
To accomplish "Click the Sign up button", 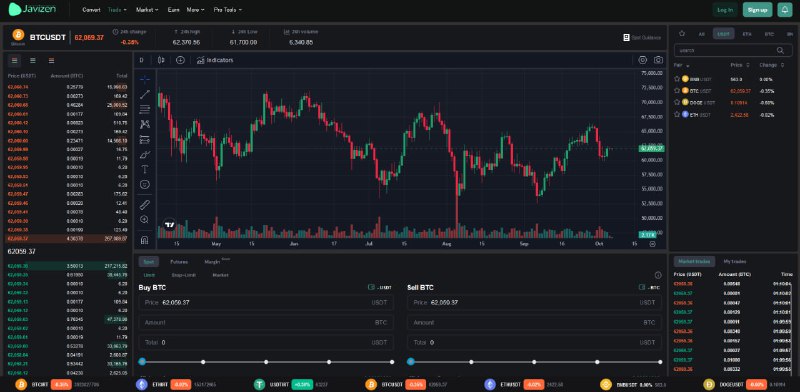I will (758, 10).
